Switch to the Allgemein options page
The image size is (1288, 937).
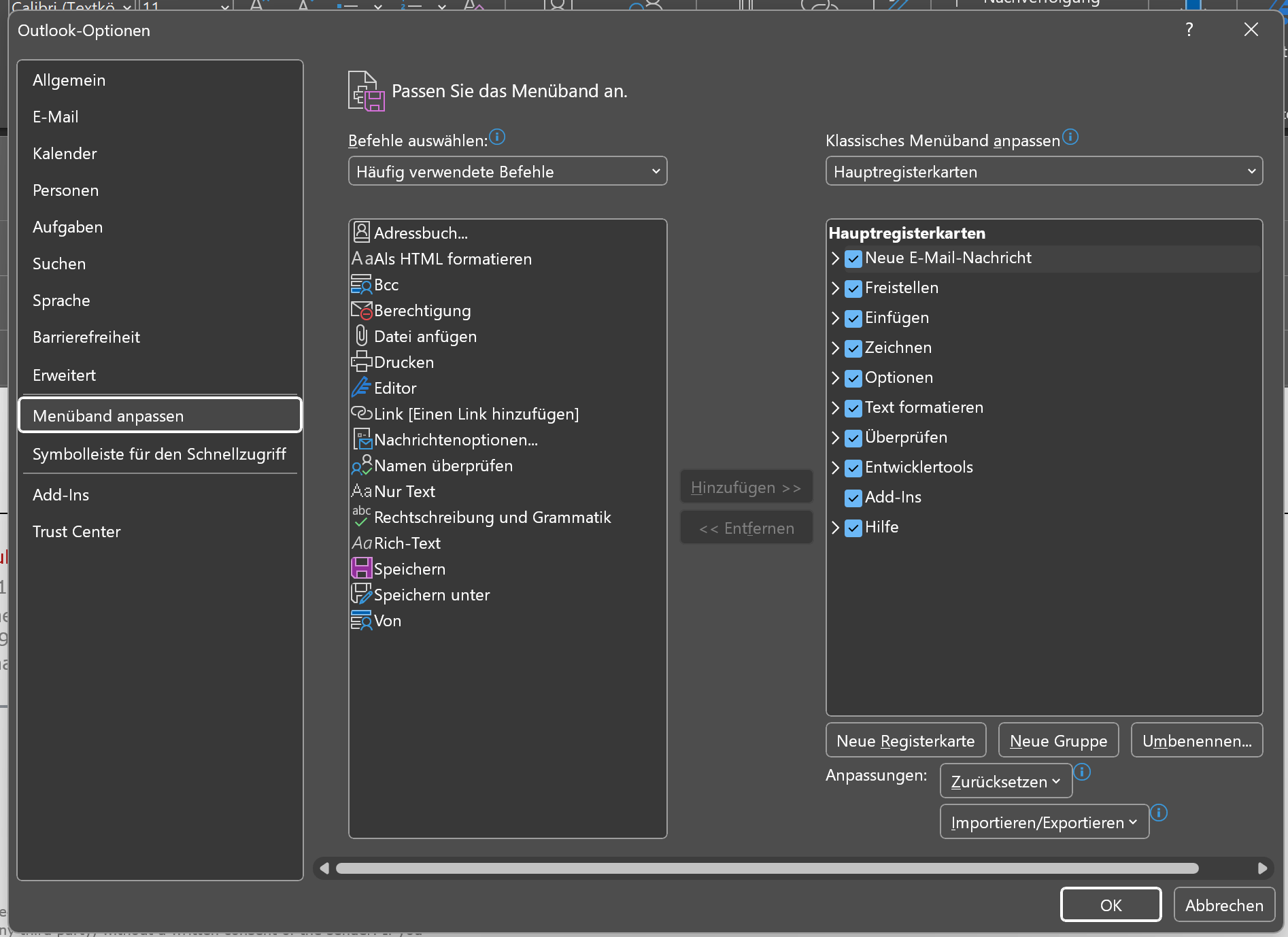[160, 80]
